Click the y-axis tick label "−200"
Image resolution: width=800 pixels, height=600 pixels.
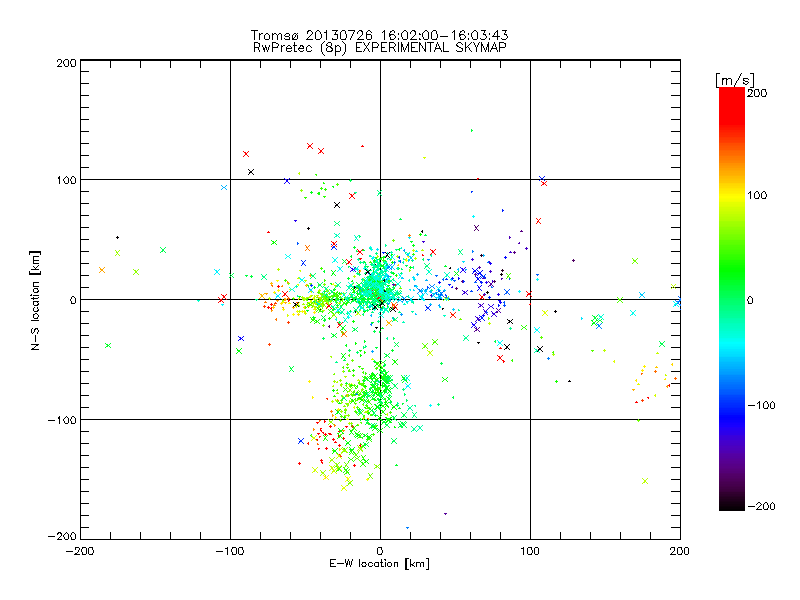point(62,537)
